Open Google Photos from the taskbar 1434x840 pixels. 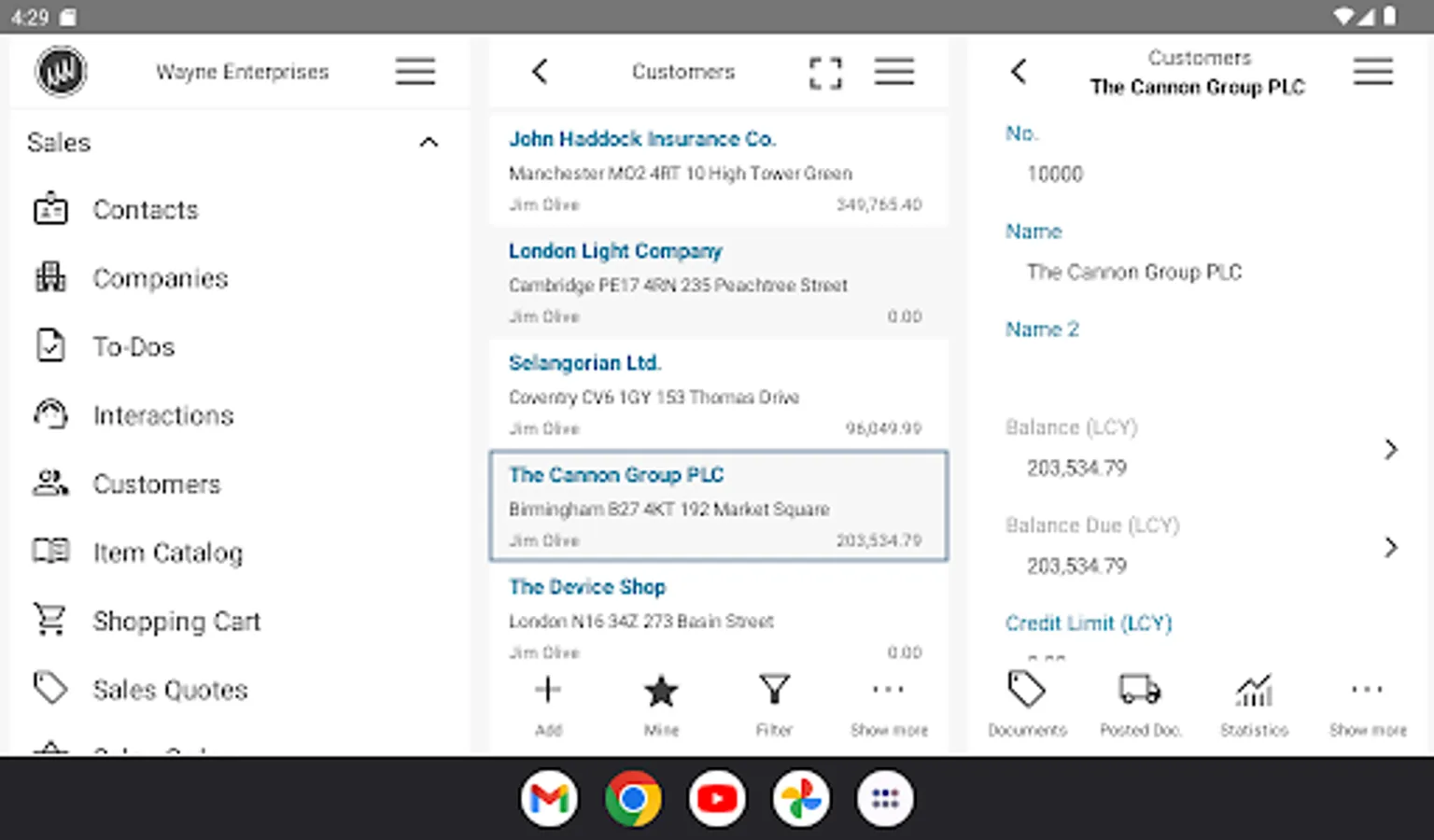801,799
